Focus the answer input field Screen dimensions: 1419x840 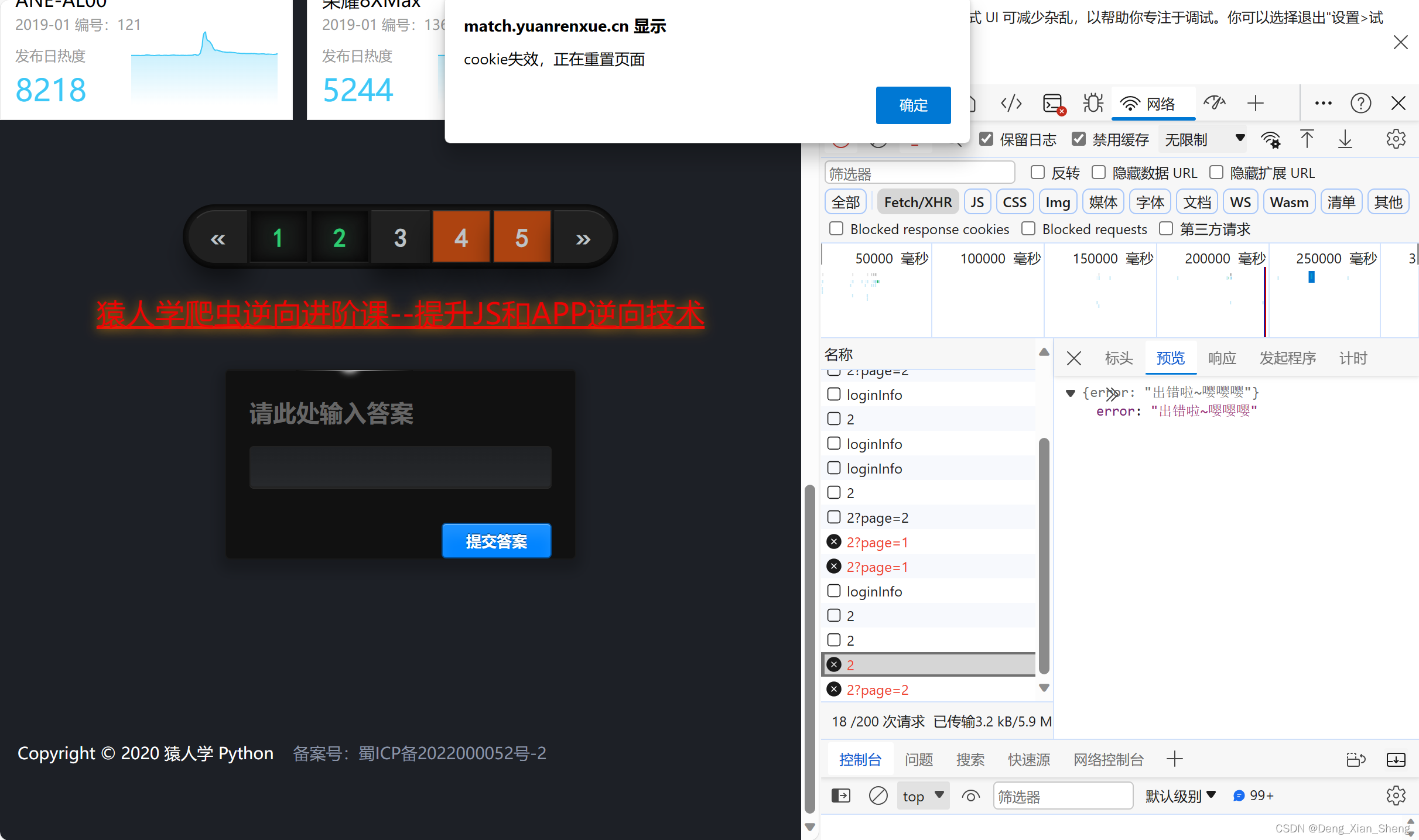pos(400,467)
